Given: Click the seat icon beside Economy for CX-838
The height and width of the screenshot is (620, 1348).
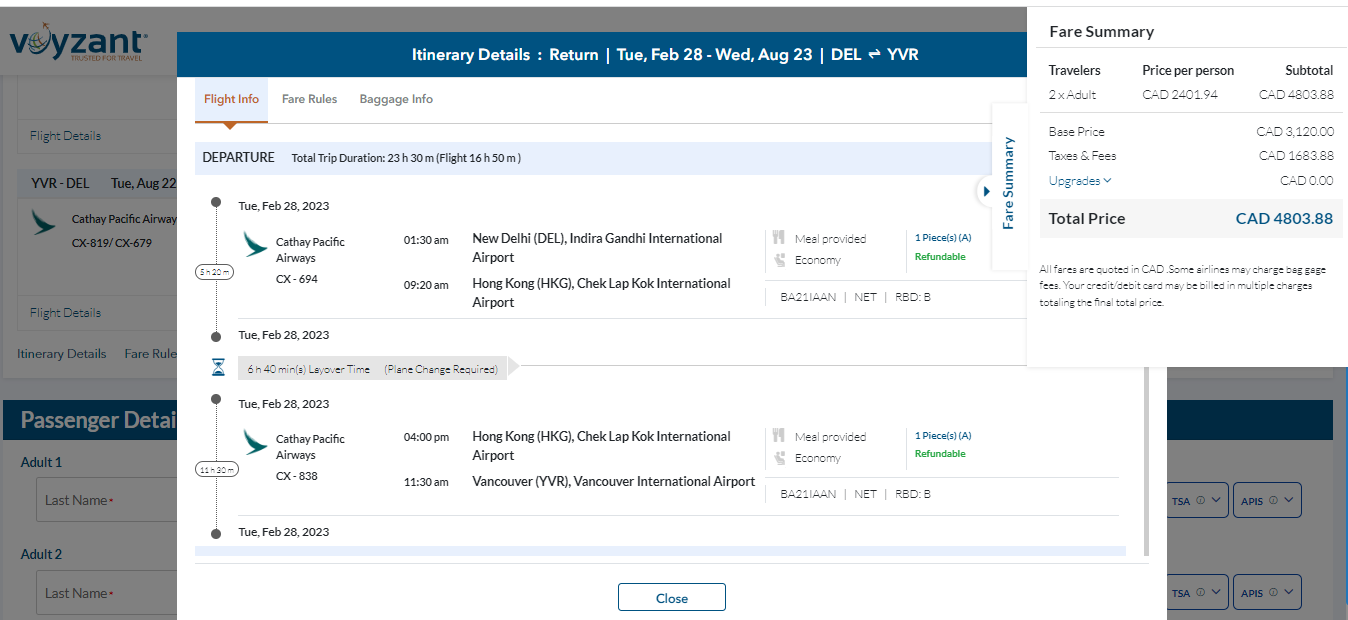Looking at the screenshot, I should (x=778, y=458).
